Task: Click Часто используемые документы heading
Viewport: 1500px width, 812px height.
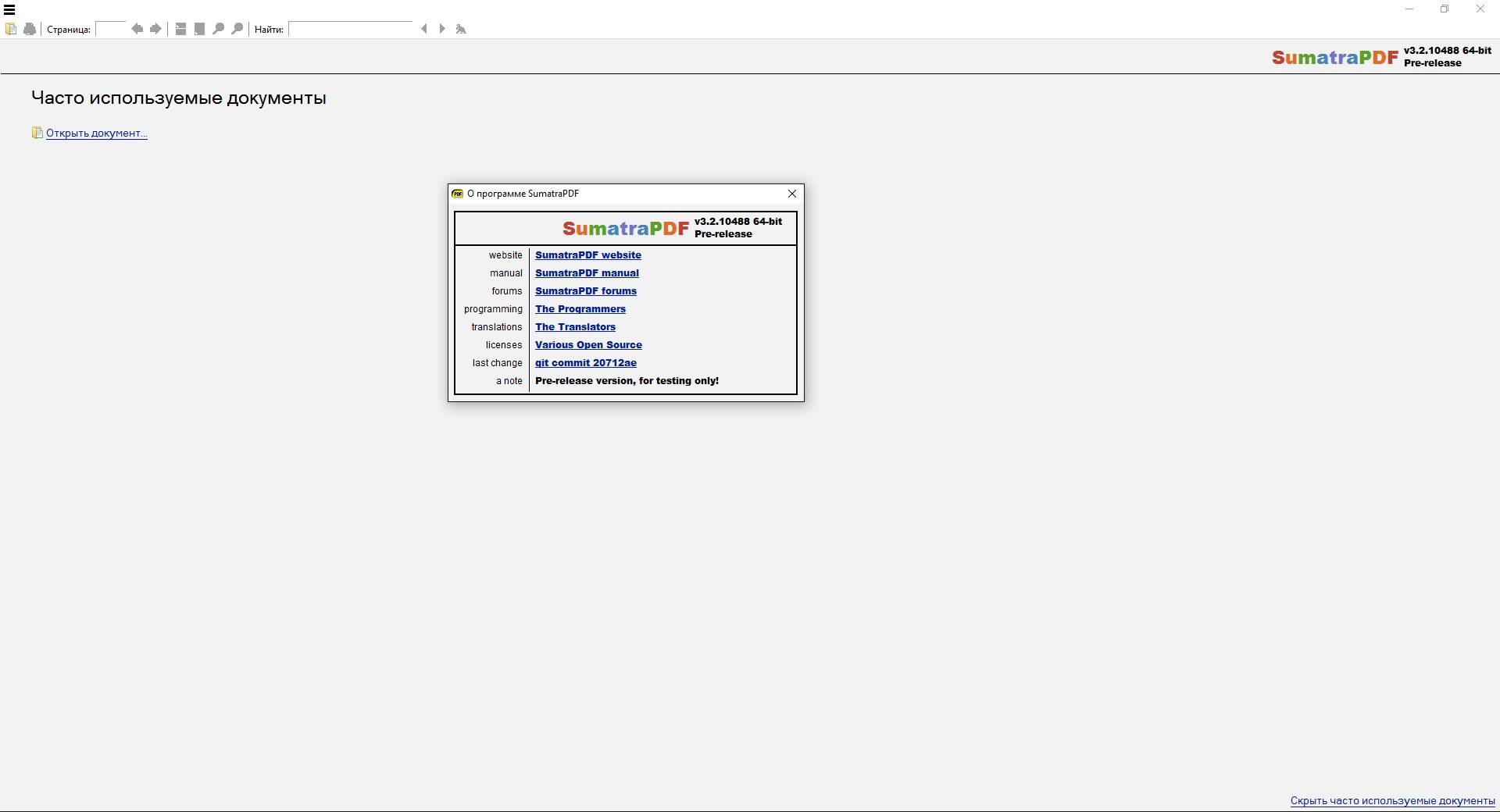Action: click(179, 98)
